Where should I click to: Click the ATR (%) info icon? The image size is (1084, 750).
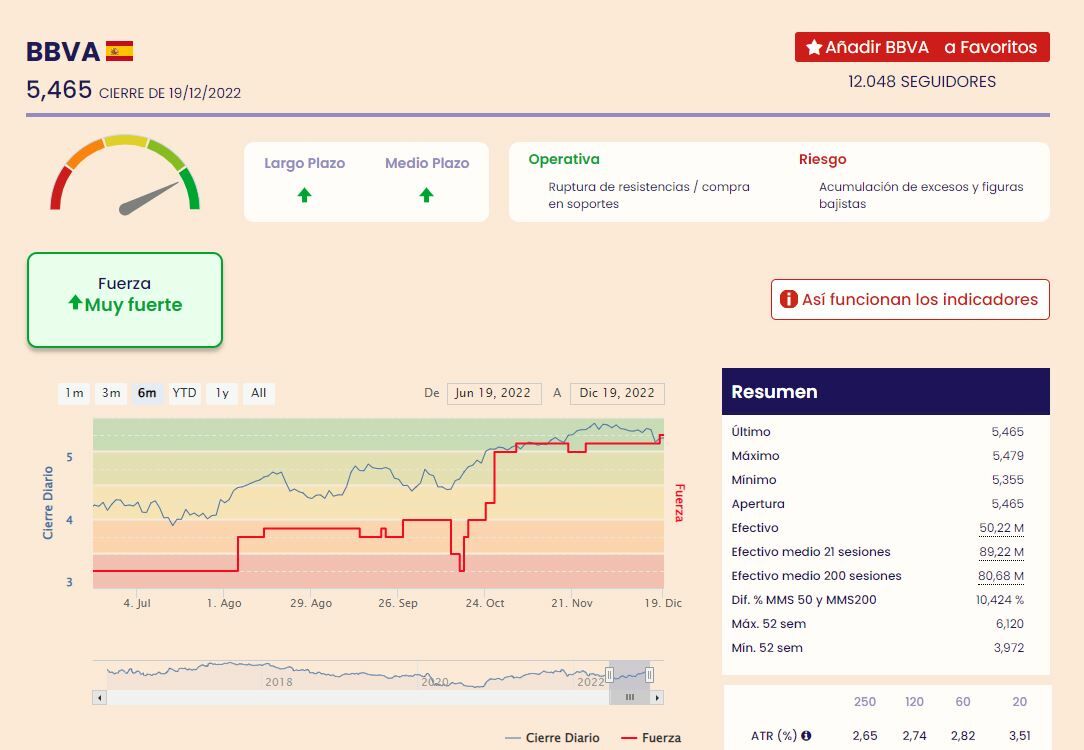[x=806, y=735]
